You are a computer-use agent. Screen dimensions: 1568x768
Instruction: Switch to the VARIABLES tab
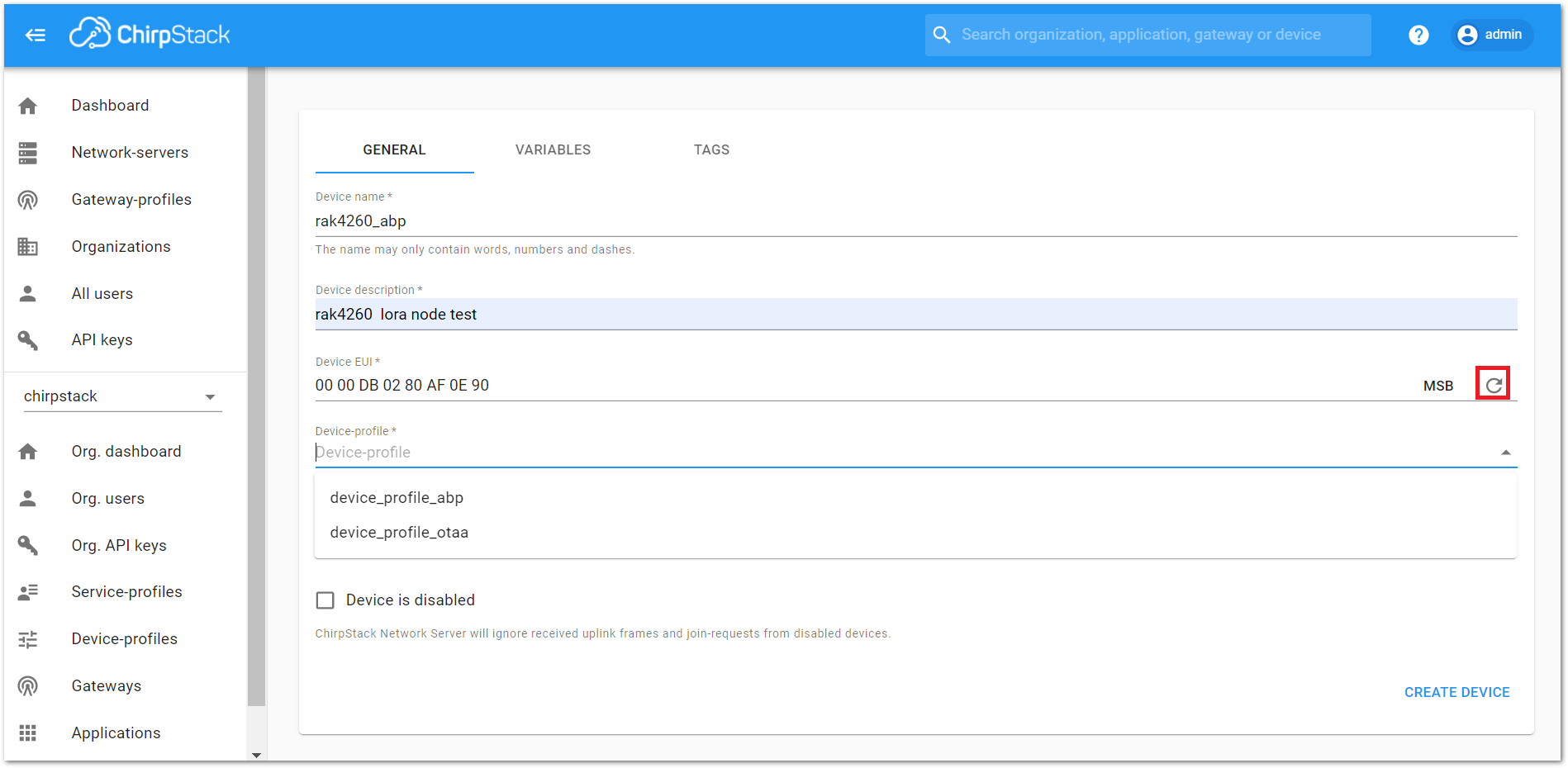pyautogui.click(x=554, y=150)
